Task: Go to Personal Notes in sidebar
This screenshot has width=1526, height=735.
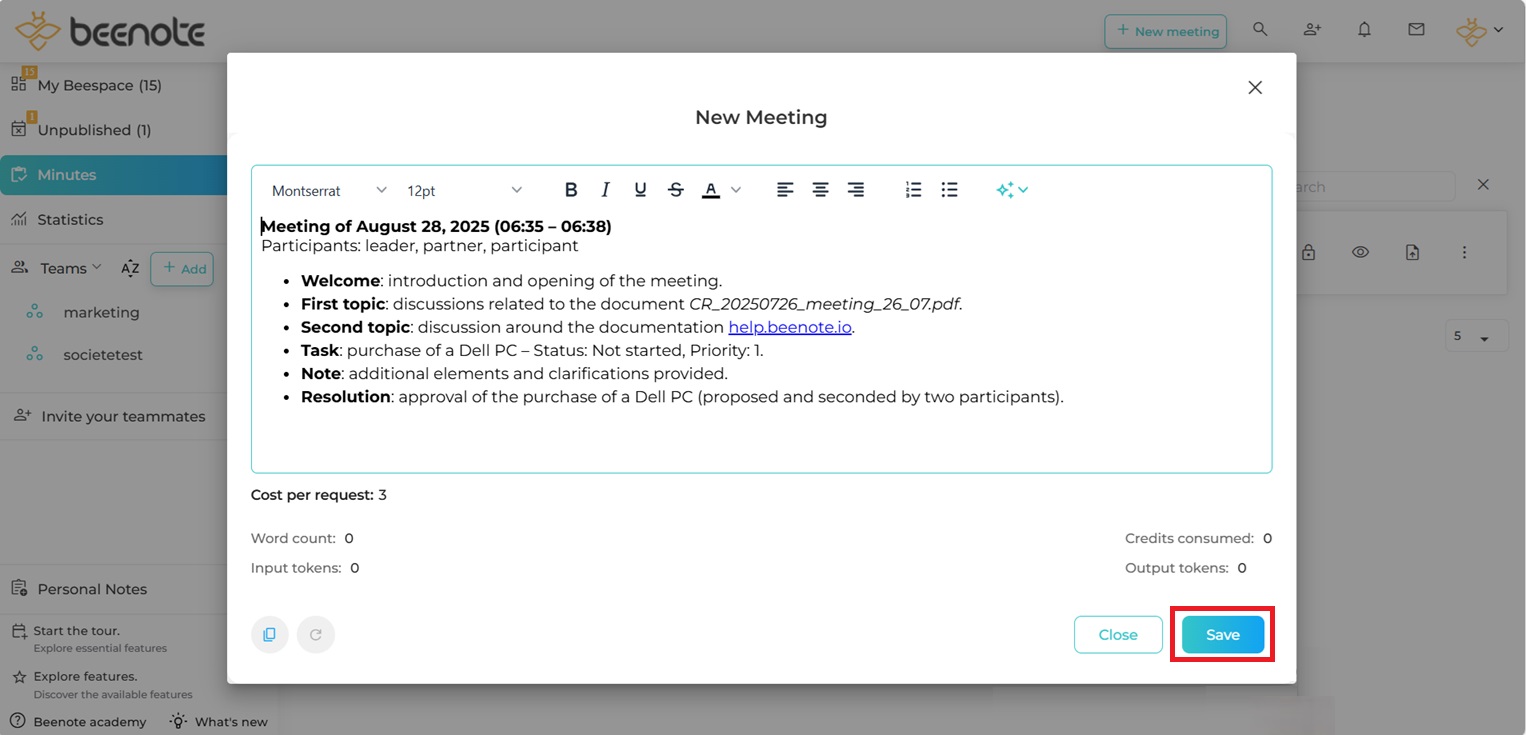Action: (x=92, y=589)
